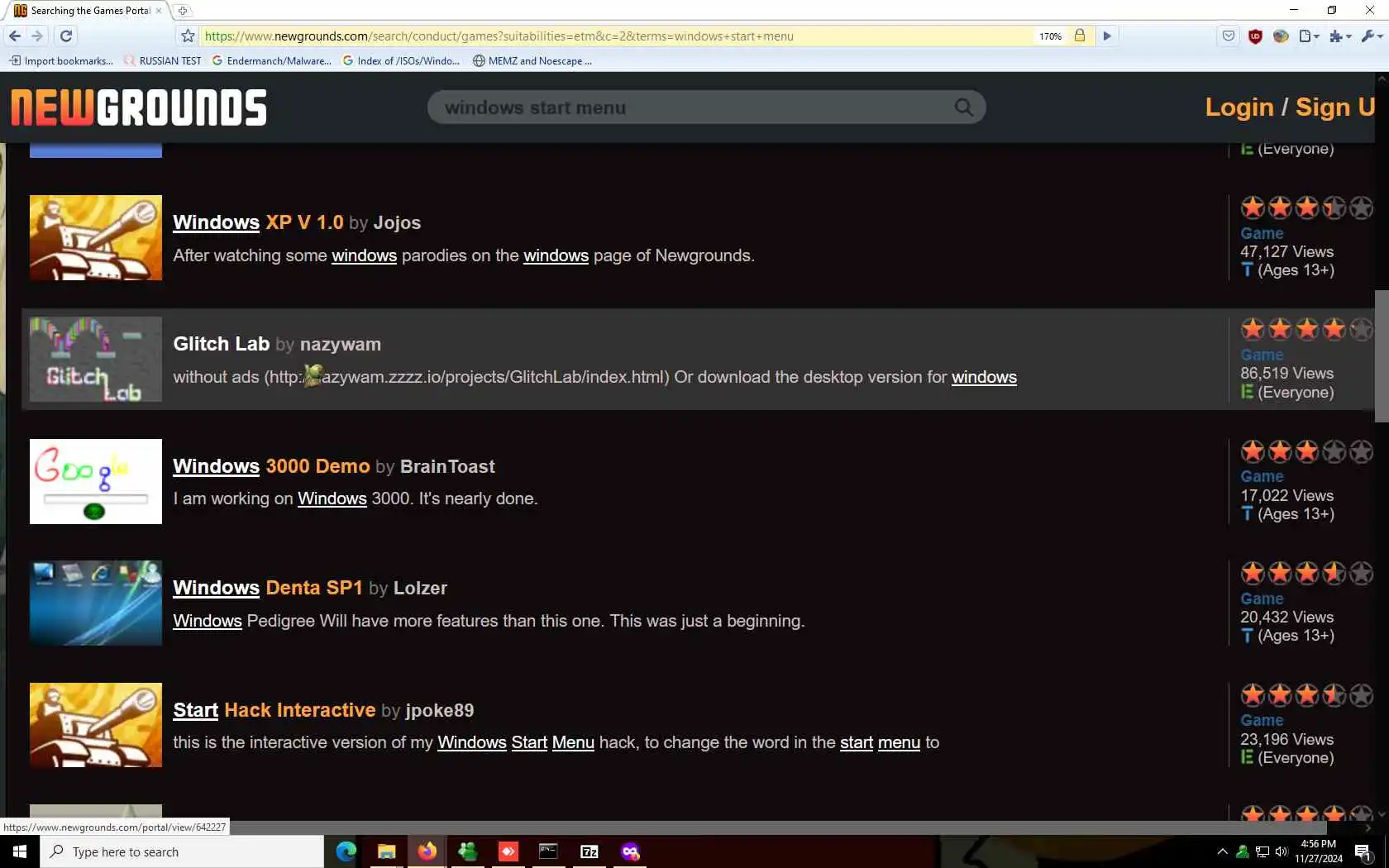Open the extensions puzzle-piece dropdown
1389x868 pixels.
point(1340,36)
